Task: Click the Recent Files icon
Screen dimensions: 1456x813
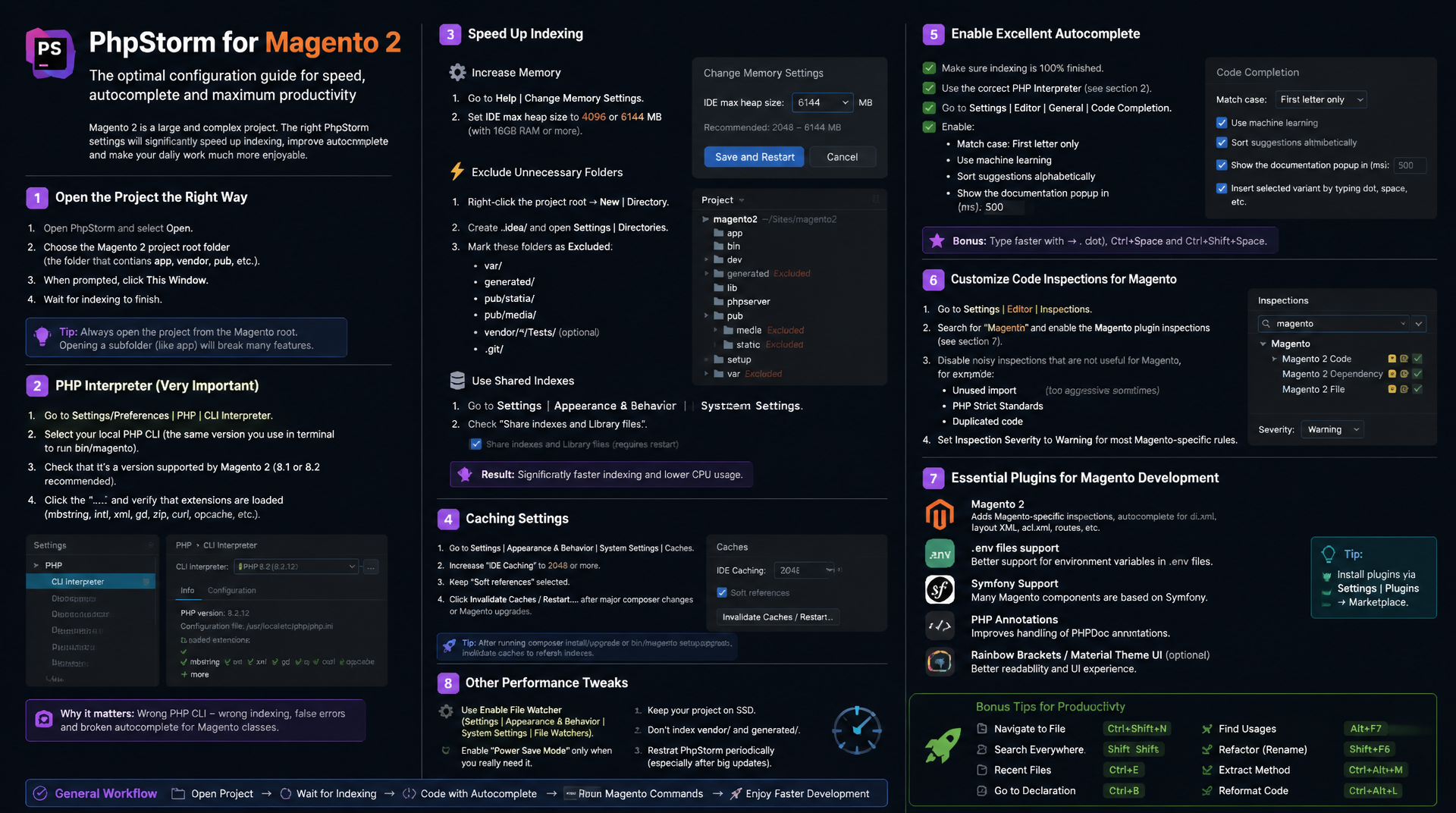Action: (x=982, y=770)
